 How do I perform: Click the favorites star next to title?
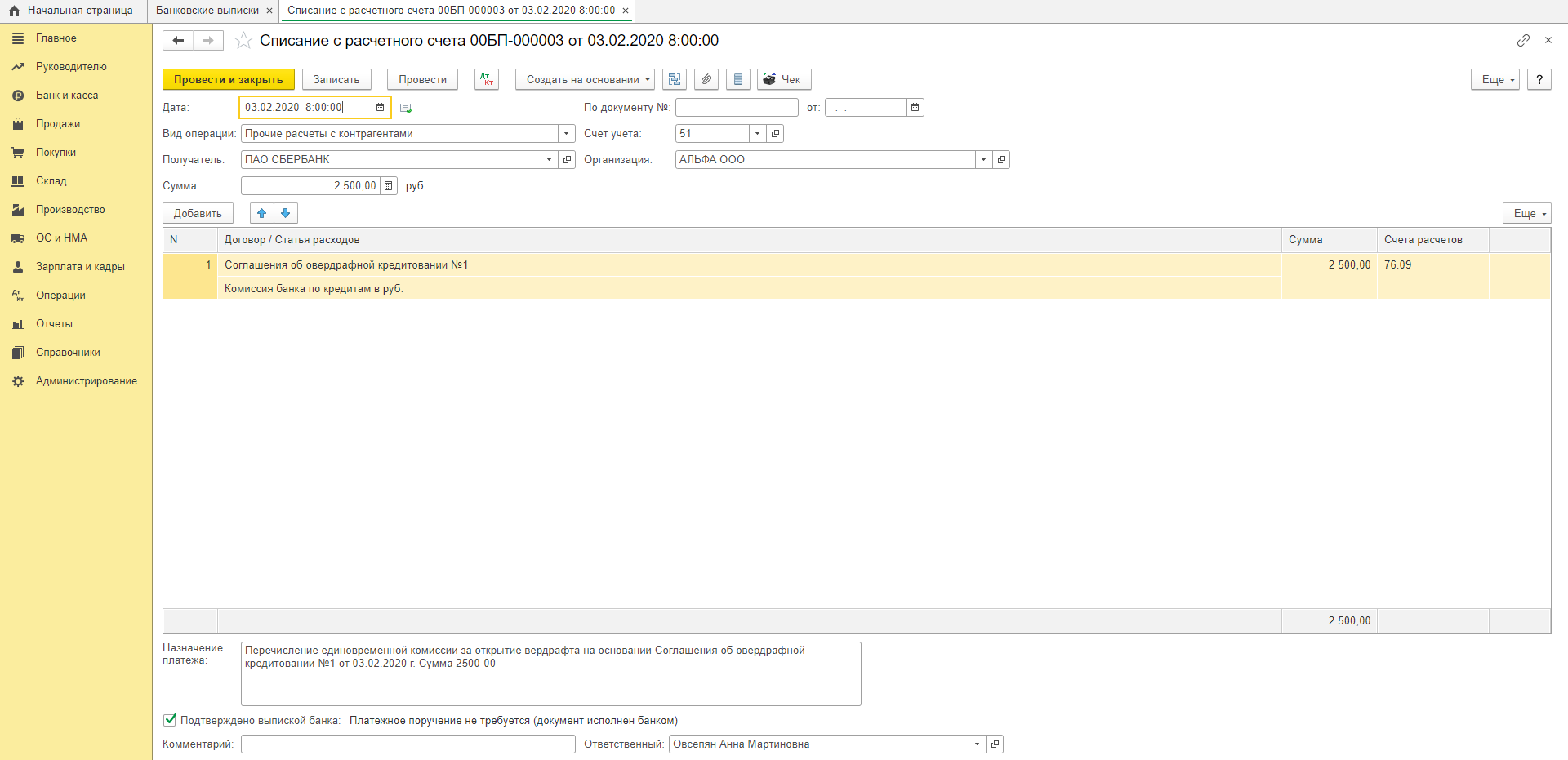(243, 41)
